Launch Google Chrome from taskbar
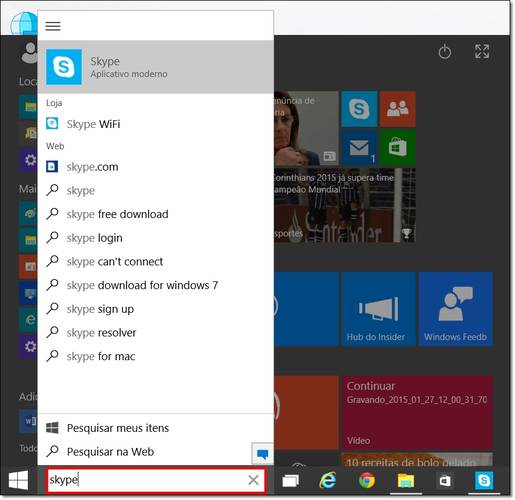The image size is (515, 500). coord(367,481)
